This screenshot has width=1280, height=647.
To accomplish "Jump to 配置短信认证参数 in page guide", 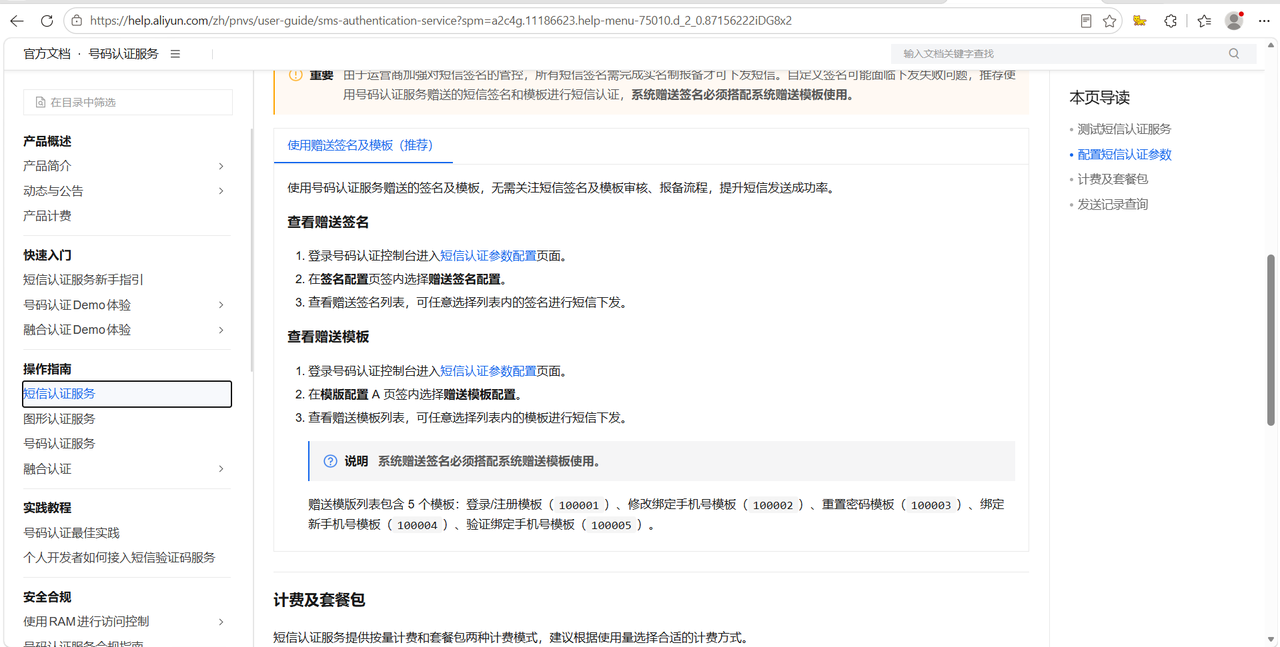I will (x=1124, y=154).
